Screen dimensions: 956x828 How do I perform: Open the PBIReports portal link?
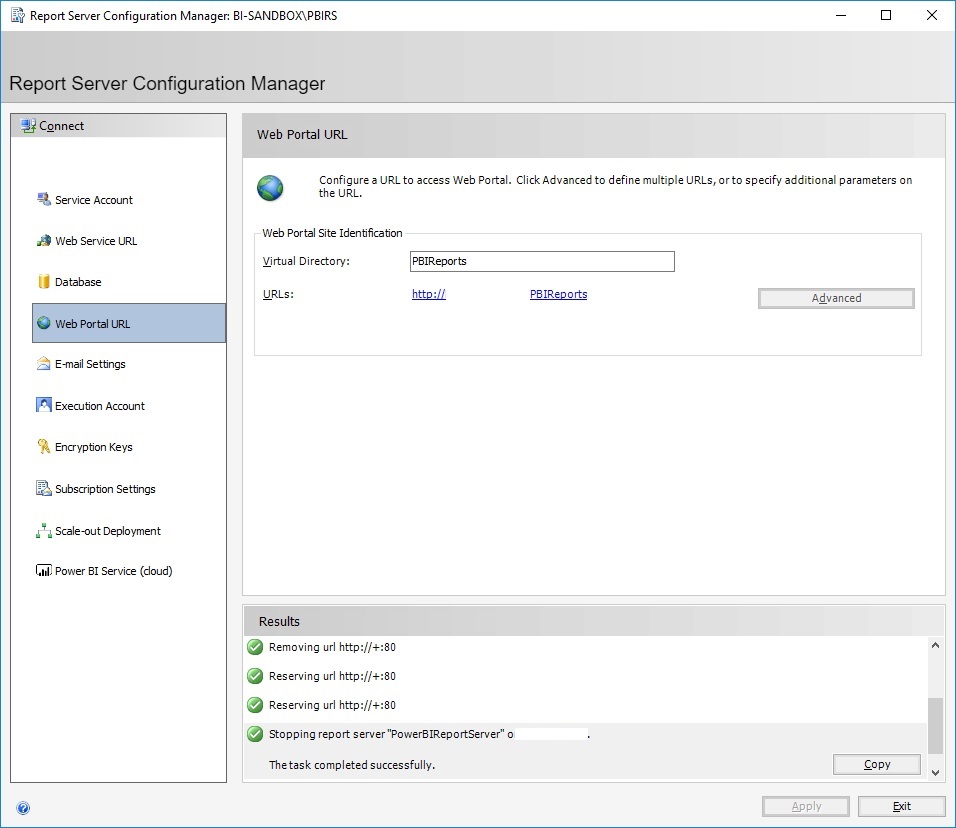(x=558, y=294)
